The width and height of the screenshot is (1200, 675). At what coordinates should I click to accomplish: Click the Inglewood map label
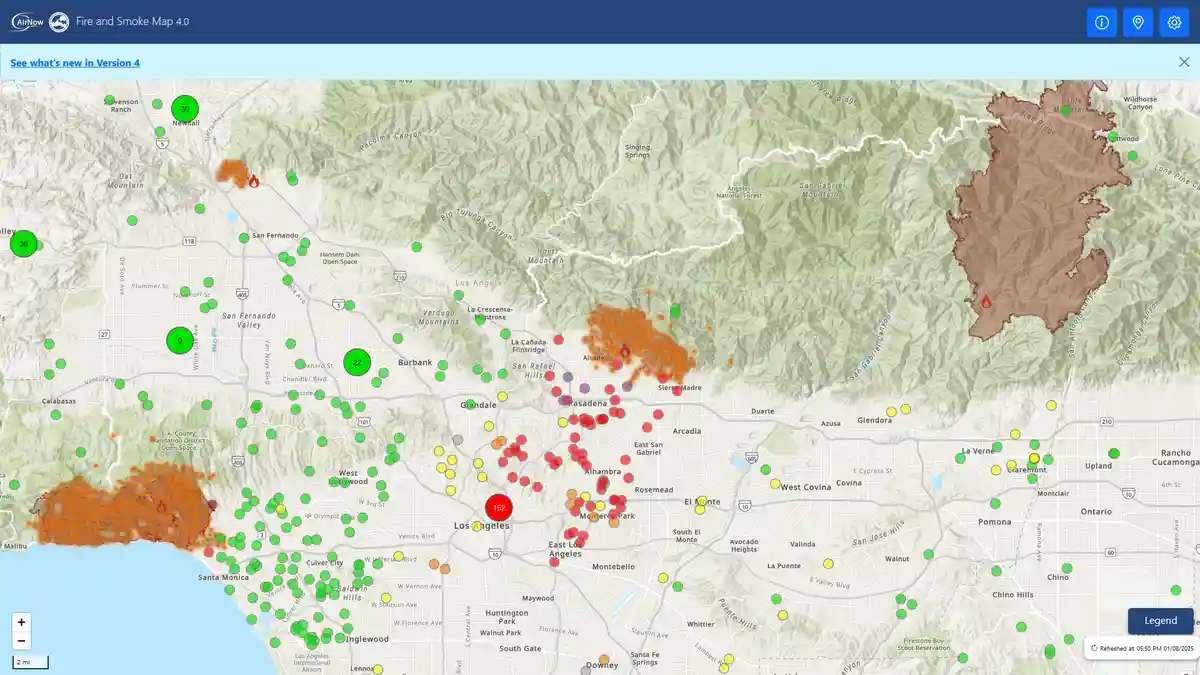pos(366,639)
